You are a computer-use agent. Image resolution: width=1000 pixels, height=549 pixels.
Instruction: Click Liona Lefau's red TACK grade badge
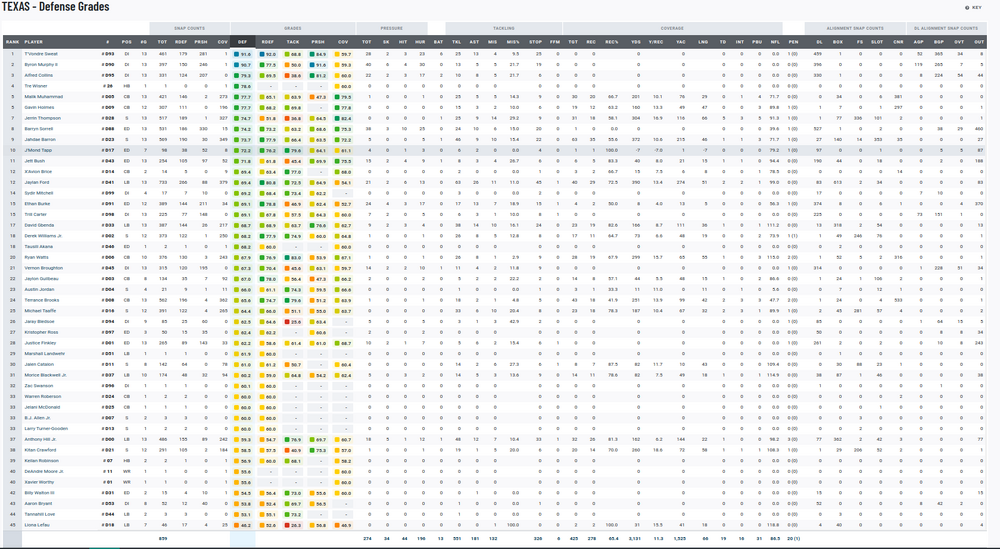pyautogui.click(x=292, y=524)
